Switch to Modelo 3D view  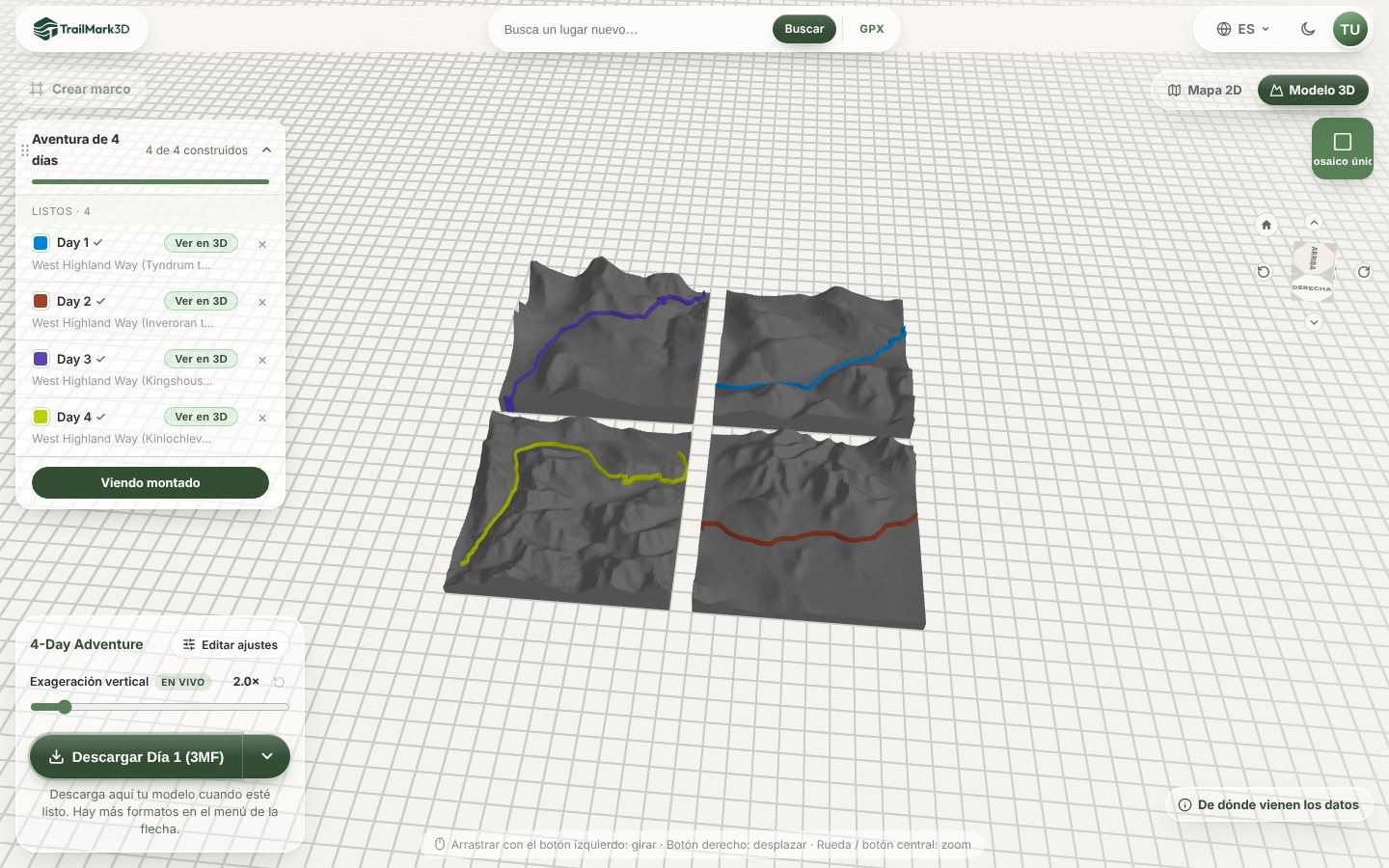pos(1313,90)
